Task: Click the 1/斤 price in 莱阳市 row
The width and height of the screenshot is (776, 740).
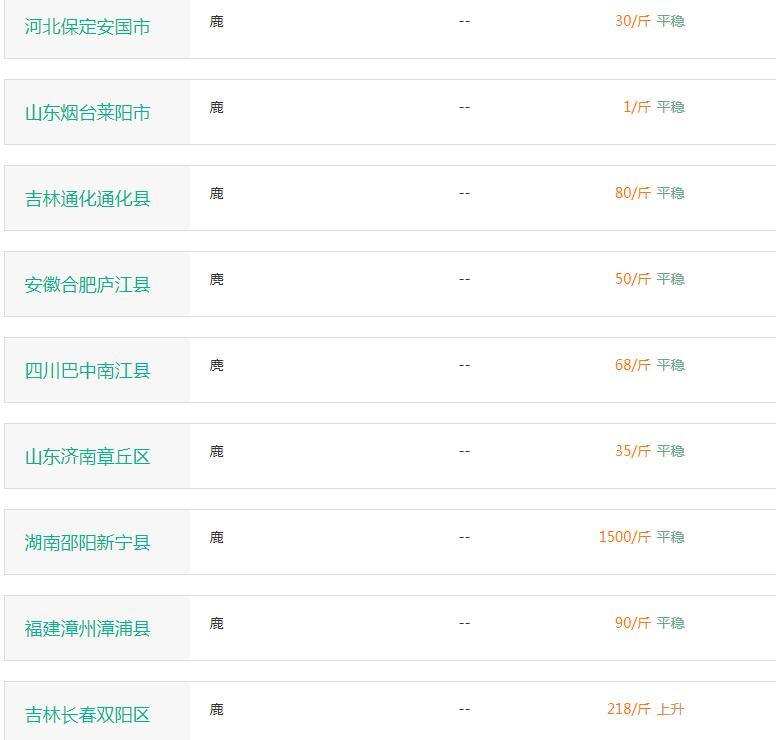Action: pyautogui.click(x=636, y=107)
